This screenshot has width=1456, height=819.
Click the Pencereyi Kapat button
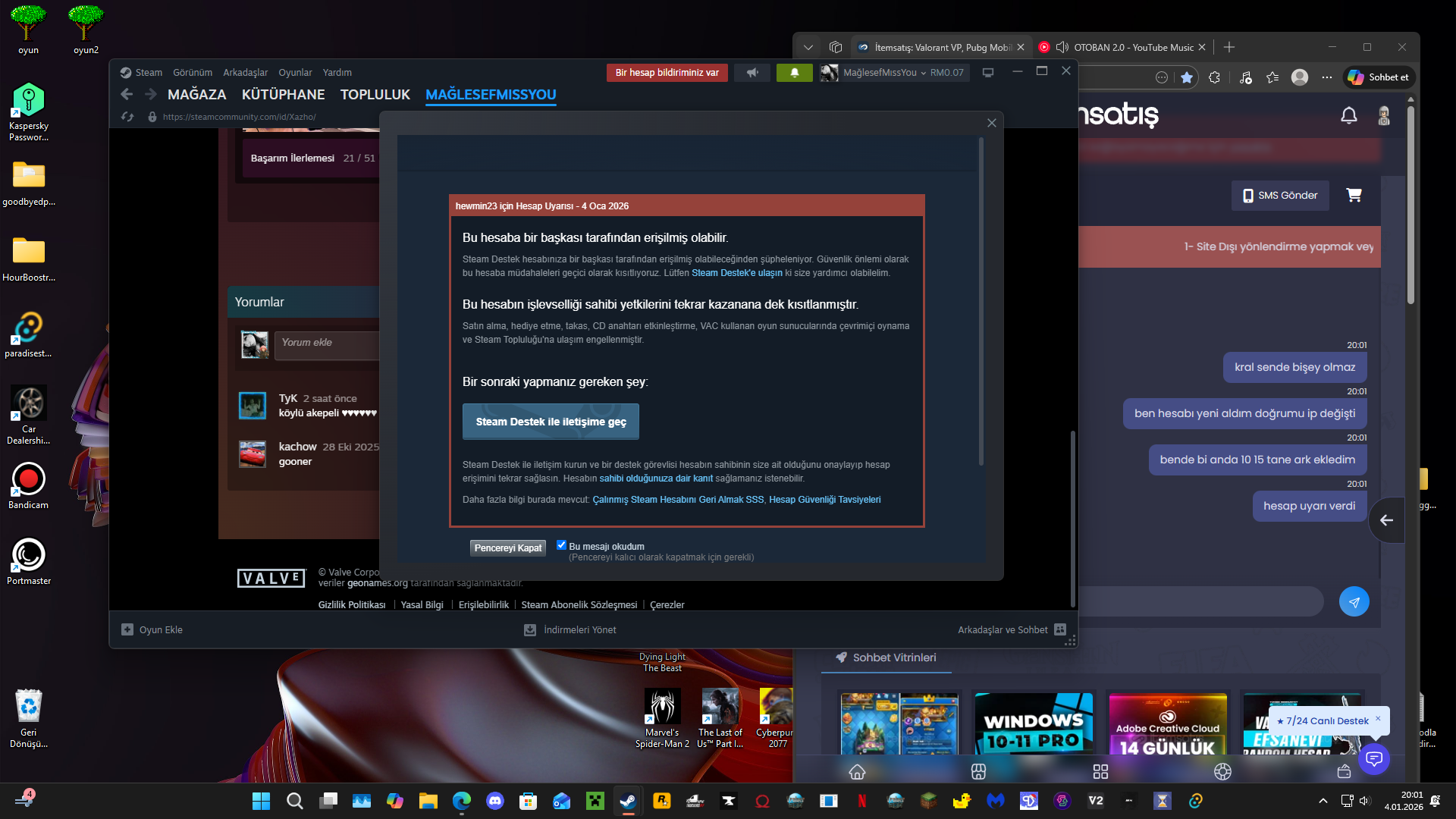[x=508, y=548]
